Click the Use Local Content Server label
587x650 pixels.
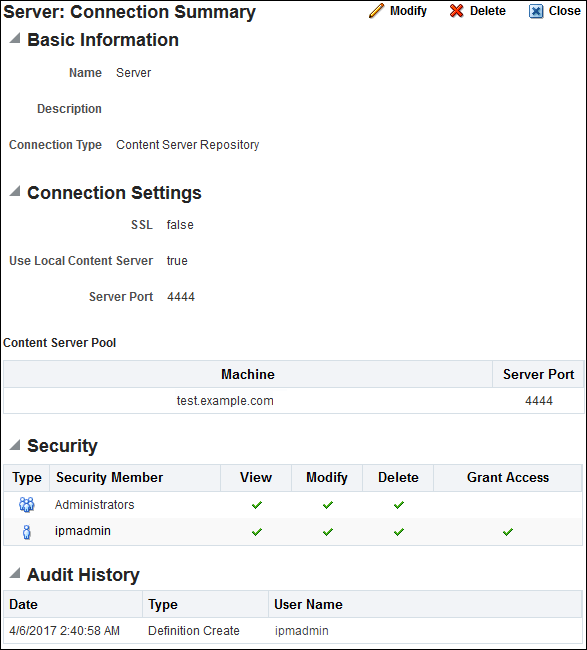[81, 261]
